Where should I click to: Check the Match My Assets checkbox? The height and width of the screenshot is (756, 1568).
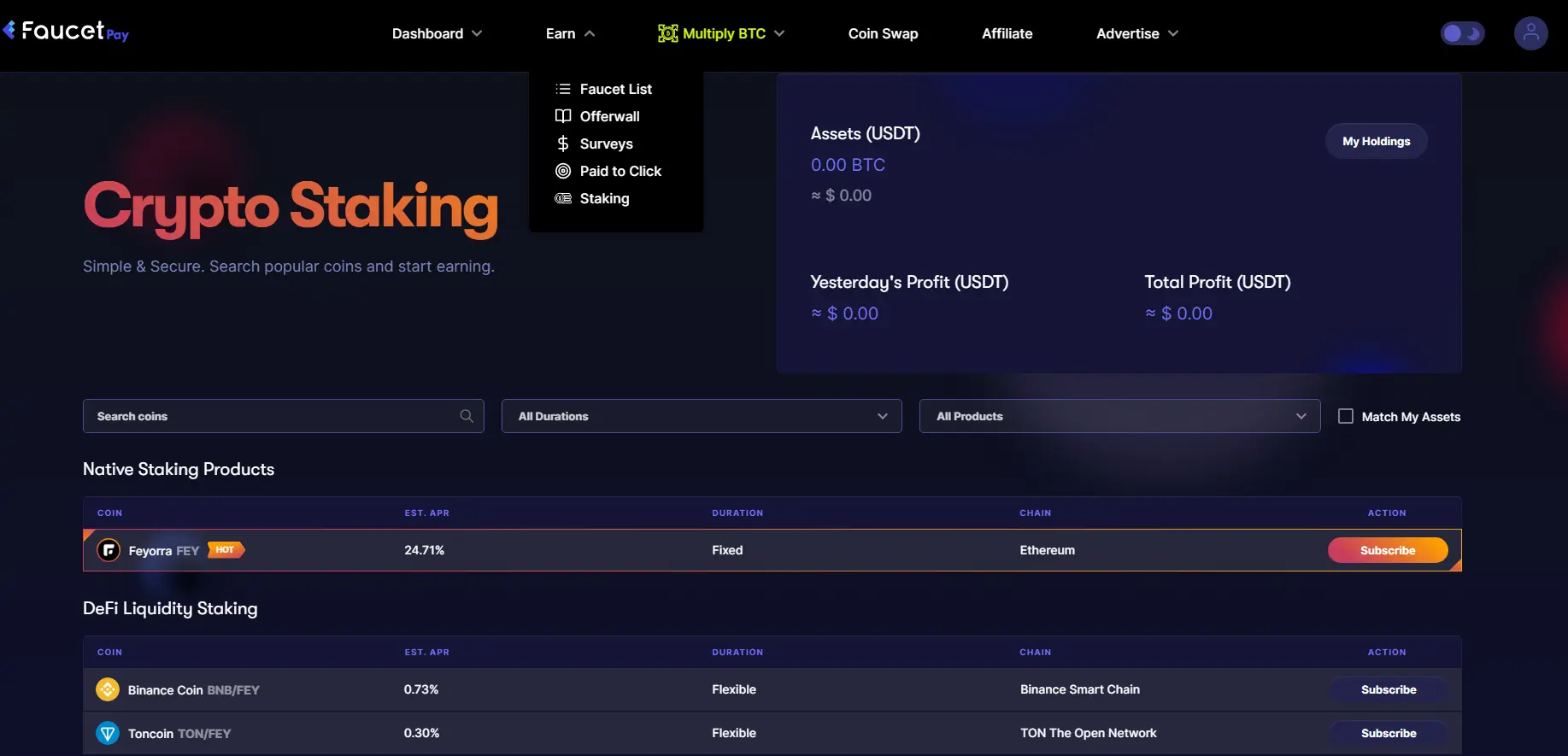point(1346,416)
